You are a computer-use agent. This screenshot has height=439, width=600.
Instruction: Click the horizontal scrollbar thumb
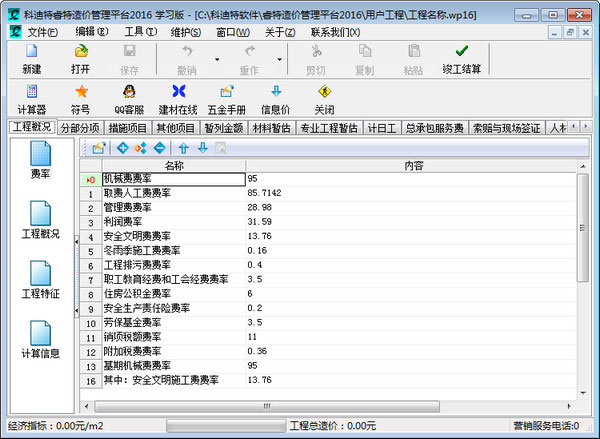[x=267, y=406]
